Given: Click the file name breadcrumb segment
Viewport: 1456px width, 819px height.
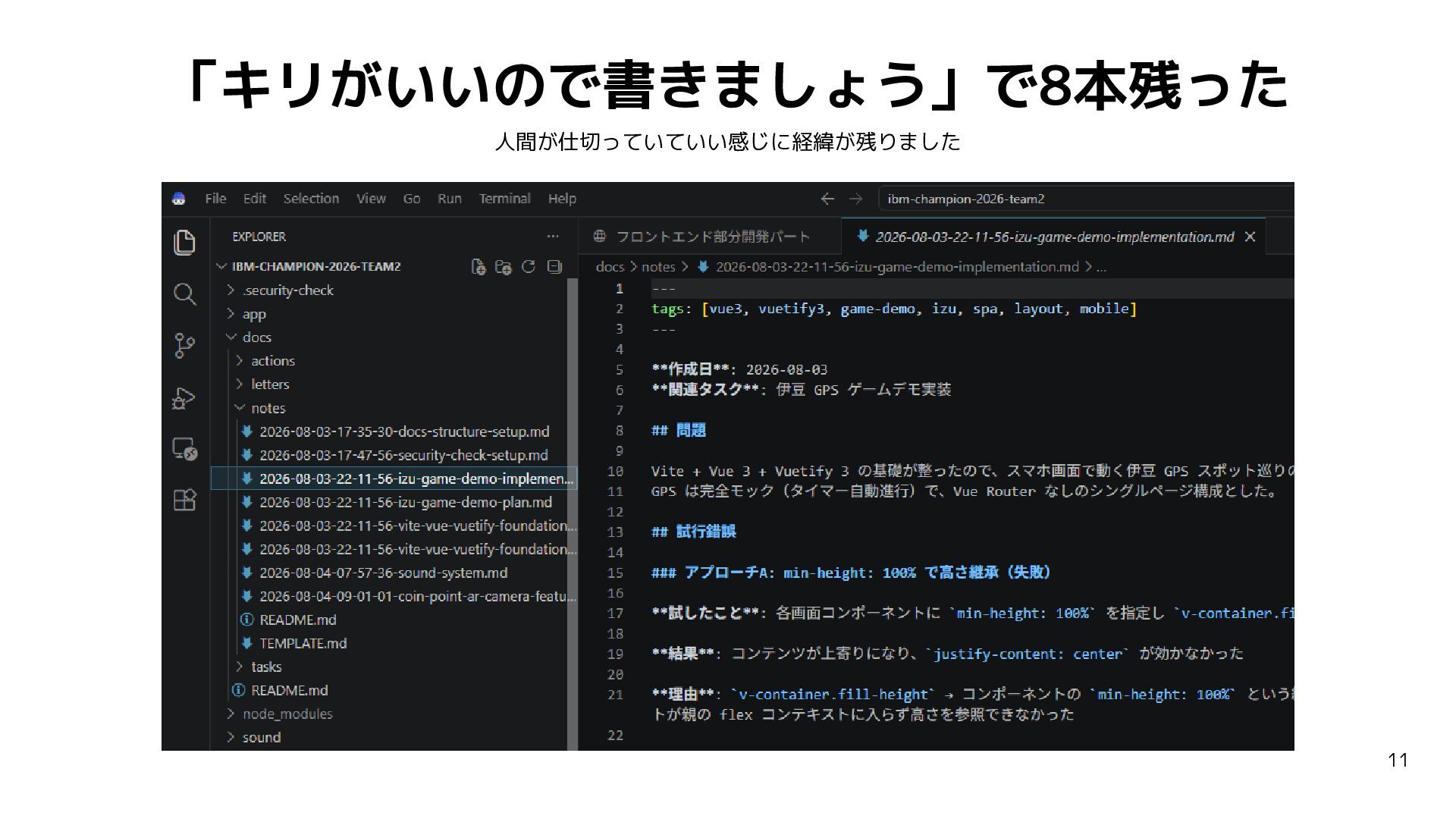Looking at the screenshot, I should click(897, 267).
